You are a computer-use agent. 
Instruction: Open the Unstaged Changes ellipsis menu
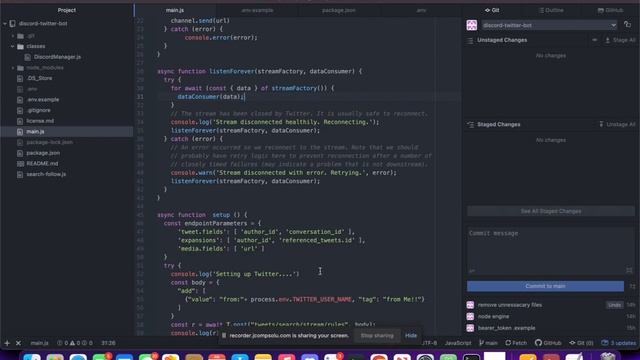(594, 40)
